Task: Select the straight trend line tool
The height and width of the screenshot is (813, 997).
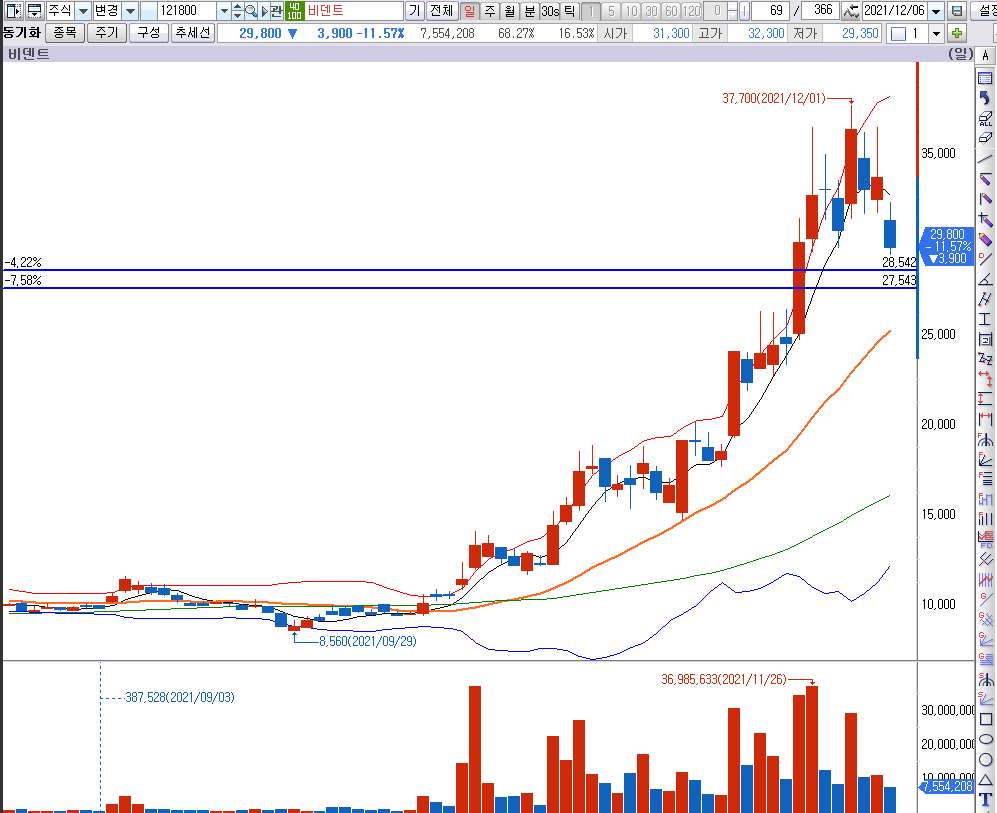Action: pos(985,158)
